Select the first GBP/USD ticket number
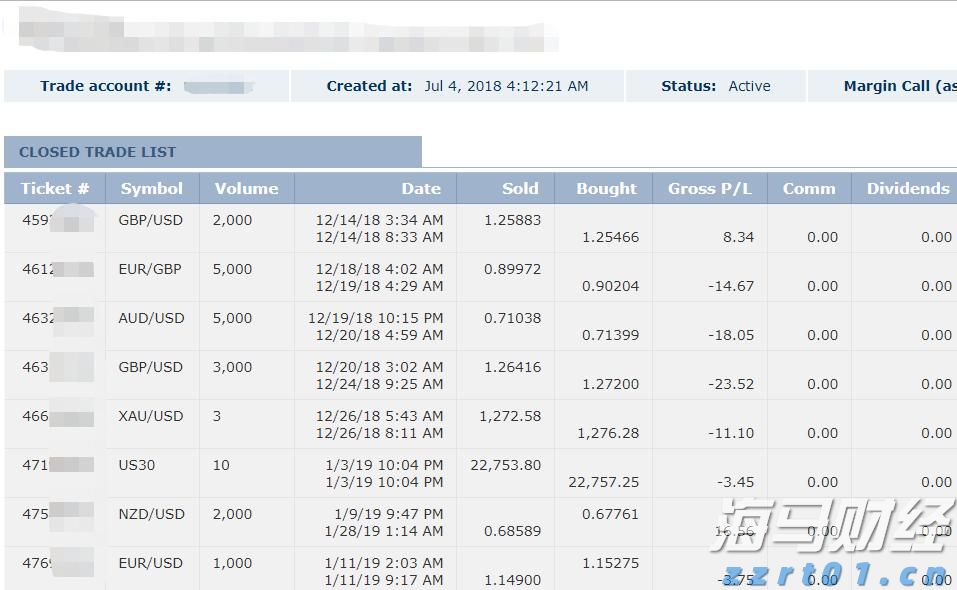The height and width of the screenshot is (590, 957). point(55,219)
